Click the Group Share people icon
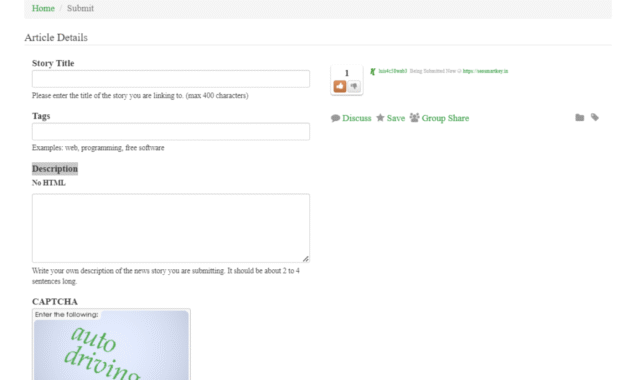 pyautogui.click(x=414, y=118)
